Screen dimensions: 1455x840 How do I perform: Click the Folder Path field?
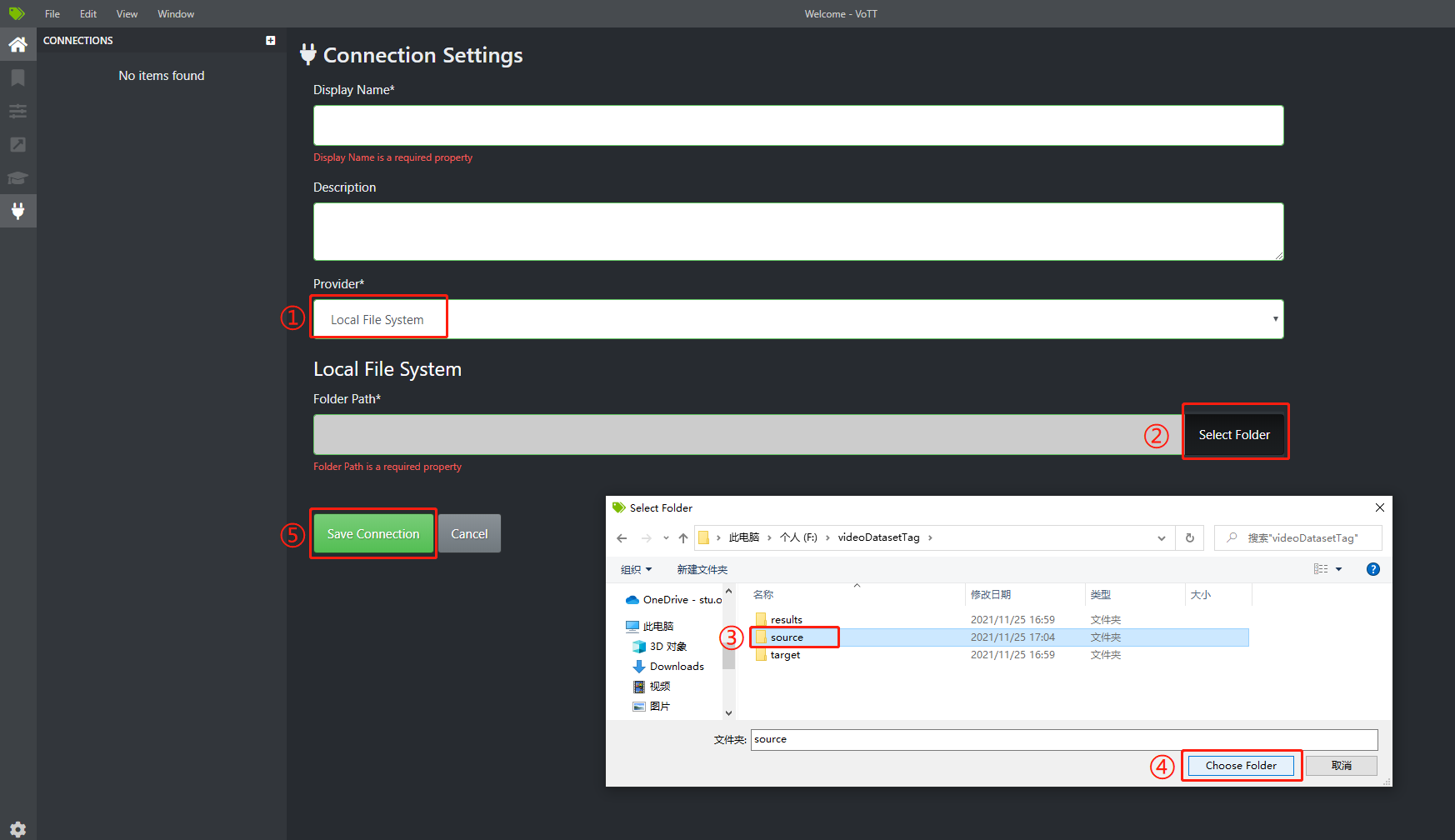748,434
